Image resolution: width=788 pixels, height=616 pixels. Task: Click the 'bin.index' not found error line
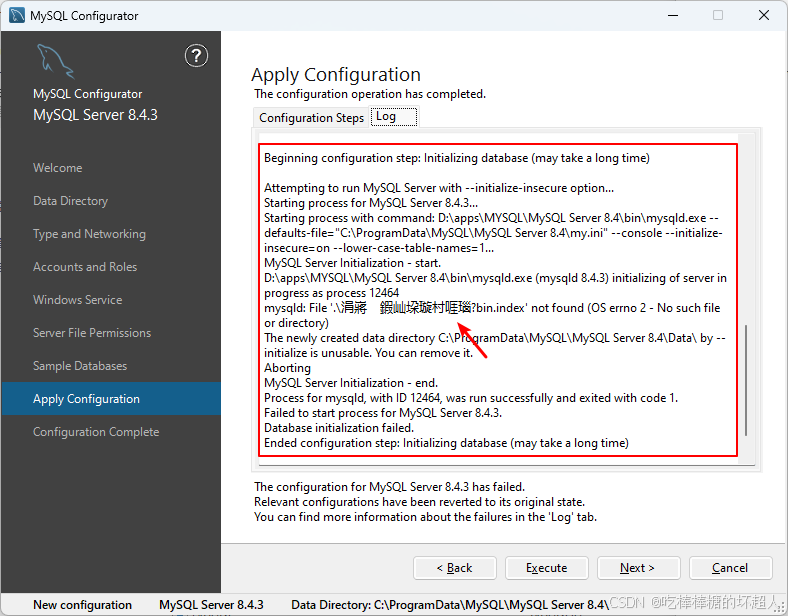(492, 315)
